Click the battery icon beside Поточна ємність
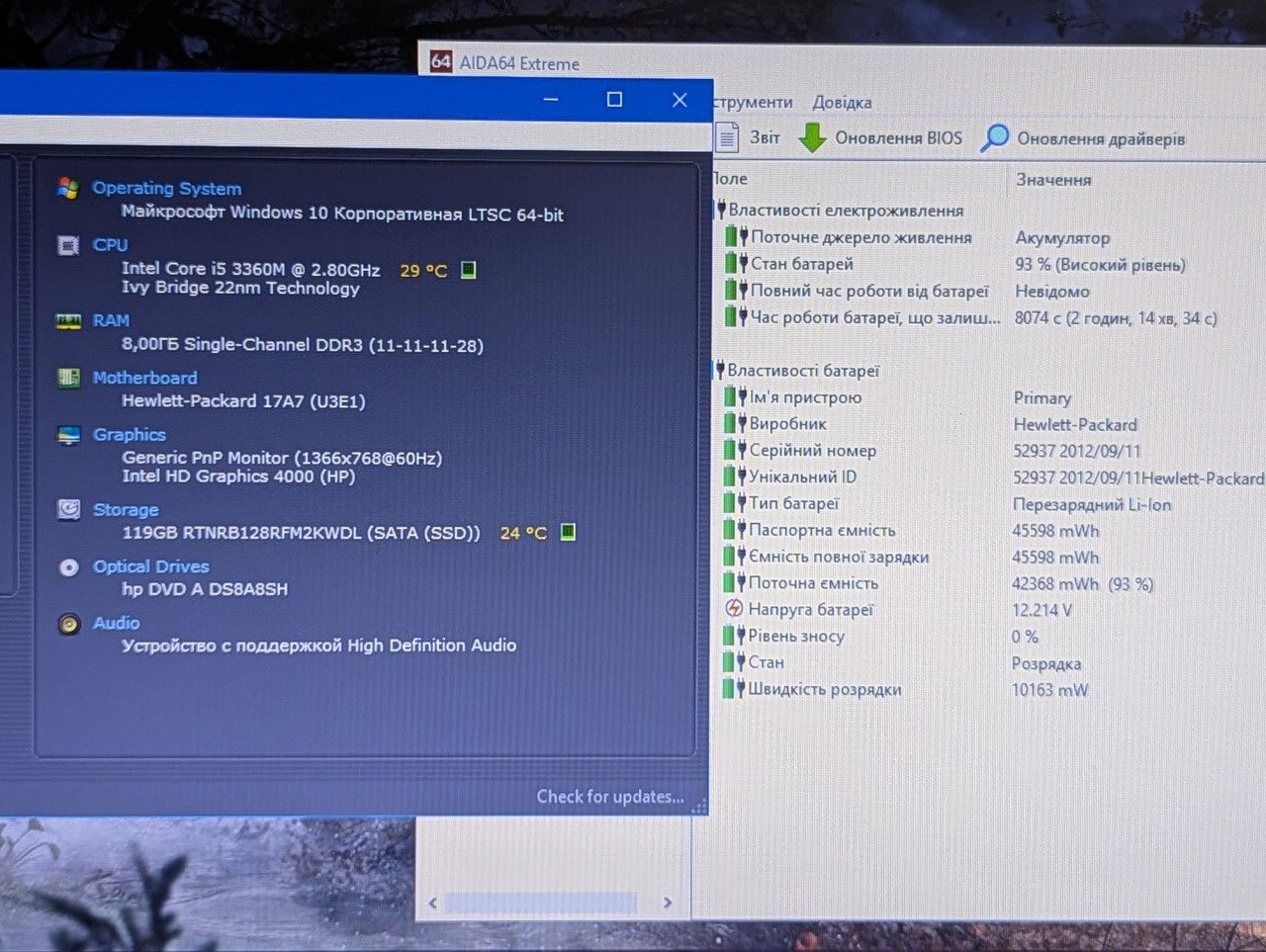Screen dimensions: 1266x952 735,583
